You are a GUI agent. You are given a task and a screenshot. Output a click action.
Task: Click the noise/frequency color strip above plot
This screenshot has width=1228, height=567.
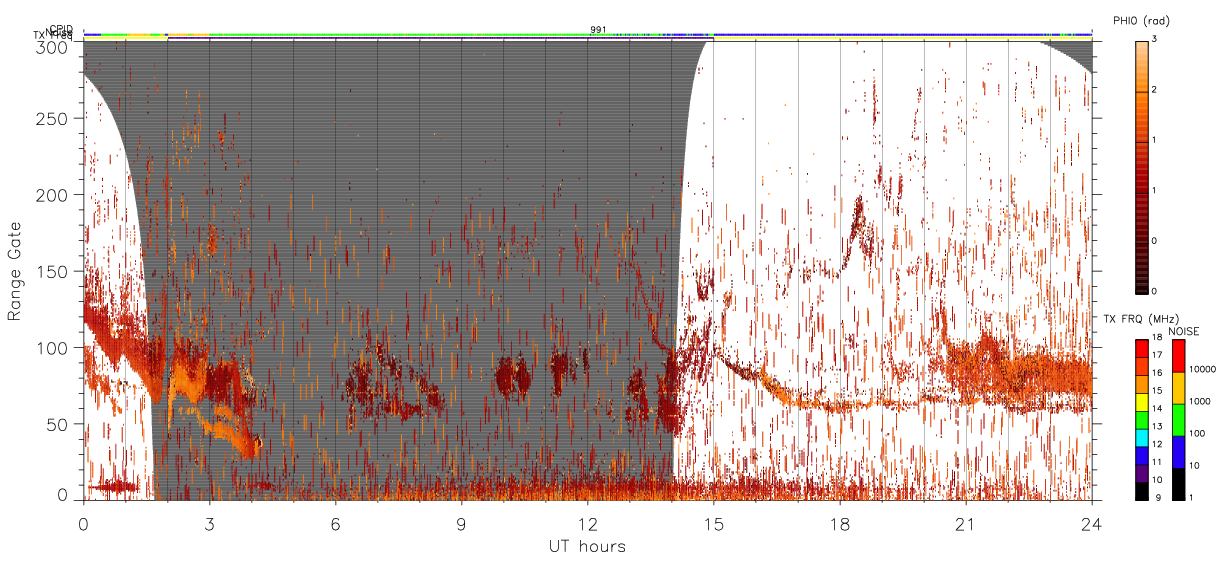pyautogui.click(x=588, y=35)
